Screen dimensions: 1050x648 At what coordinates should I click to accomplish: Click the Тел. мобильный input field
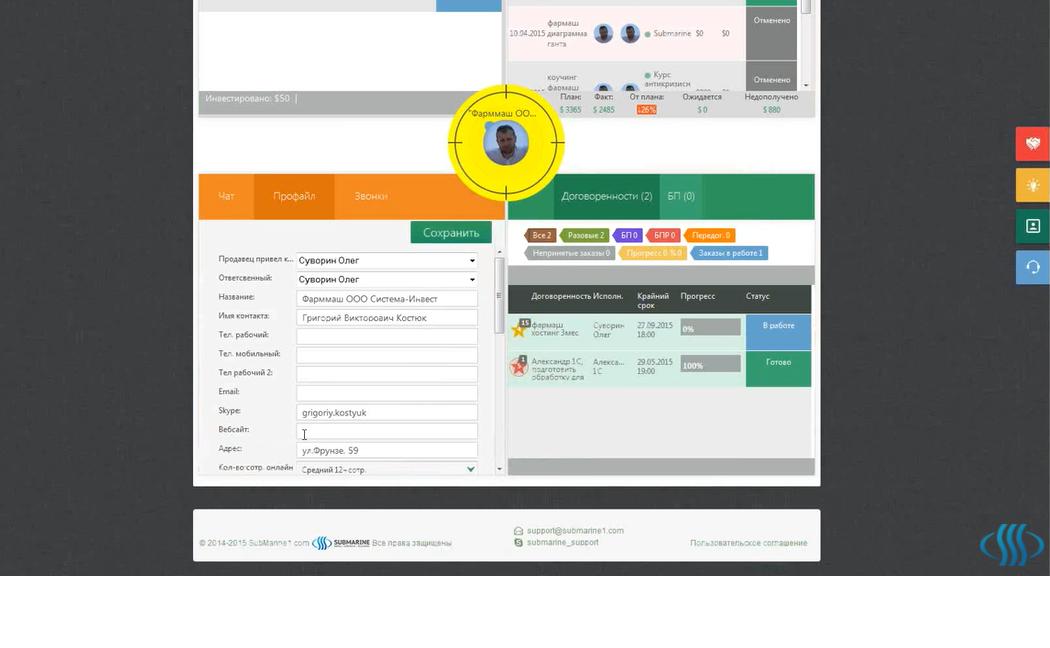point(387,355)
